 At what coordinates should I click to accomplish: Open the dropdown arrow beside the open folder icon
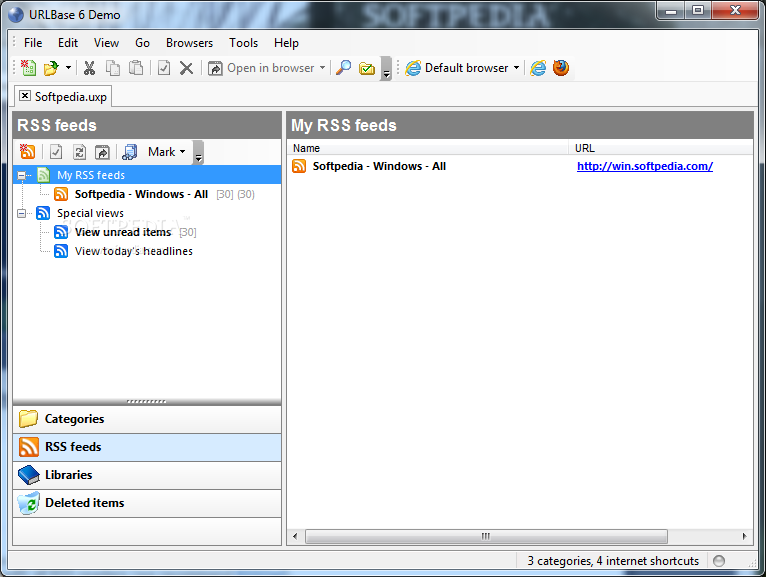[68, 68]
